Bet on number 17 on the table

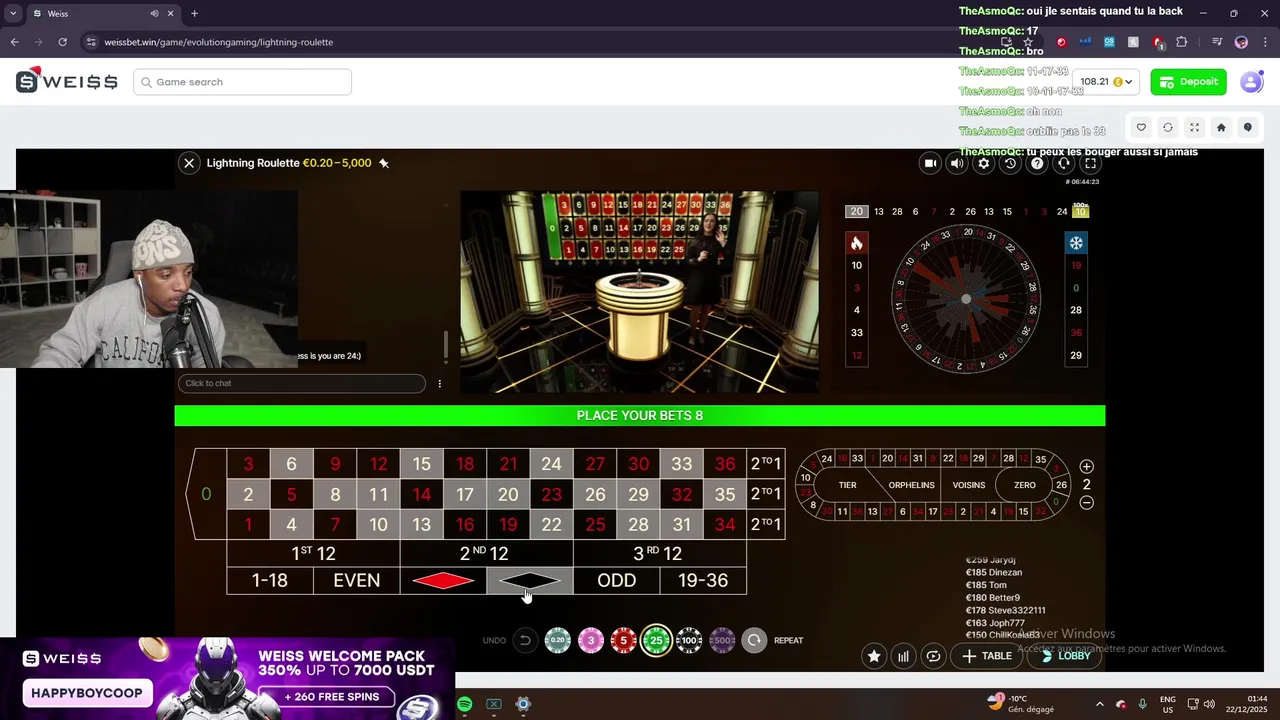pos(465,494)
